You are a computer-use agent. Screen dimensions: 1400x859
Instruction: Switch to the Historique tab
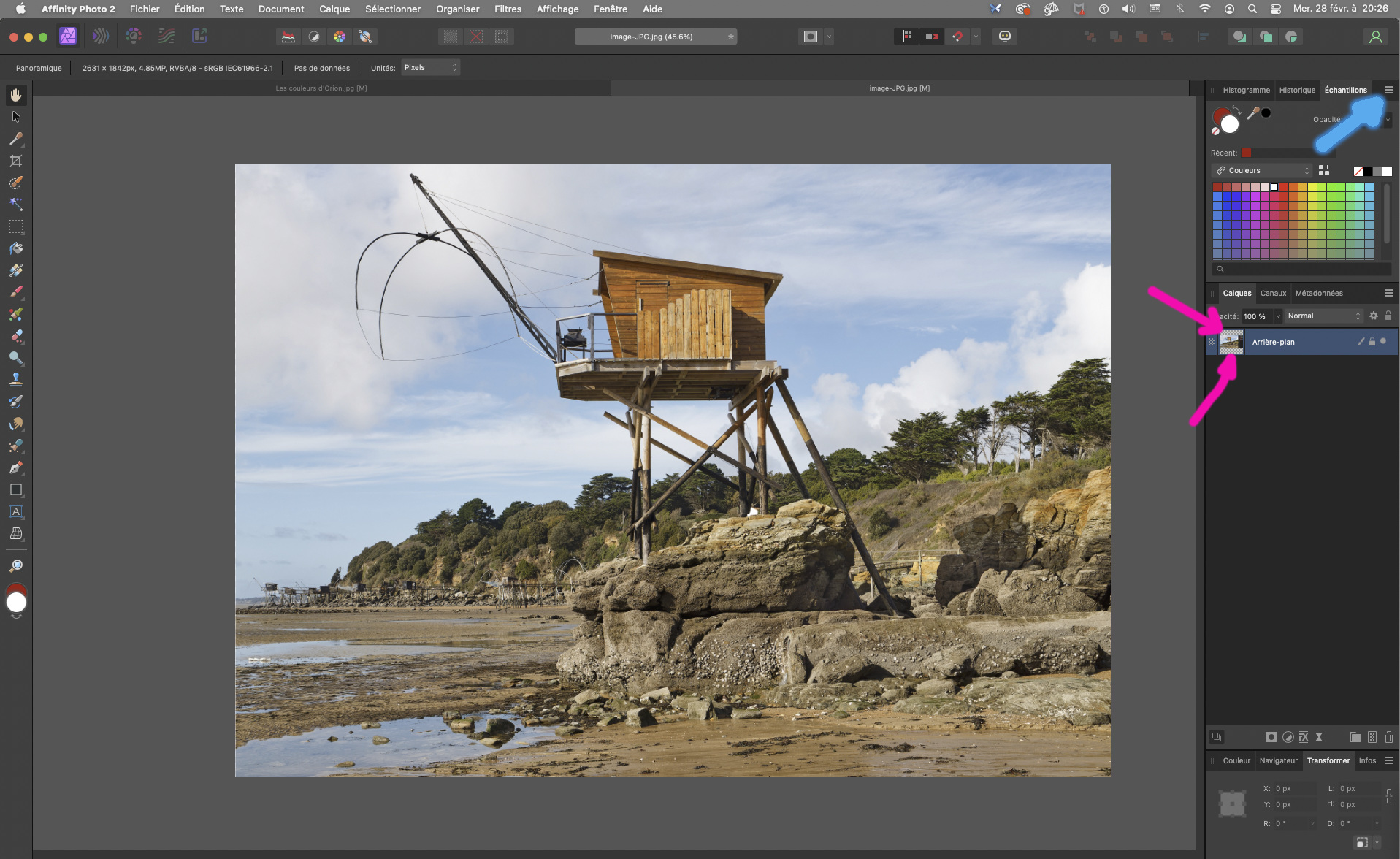(x=1297, y=90)
